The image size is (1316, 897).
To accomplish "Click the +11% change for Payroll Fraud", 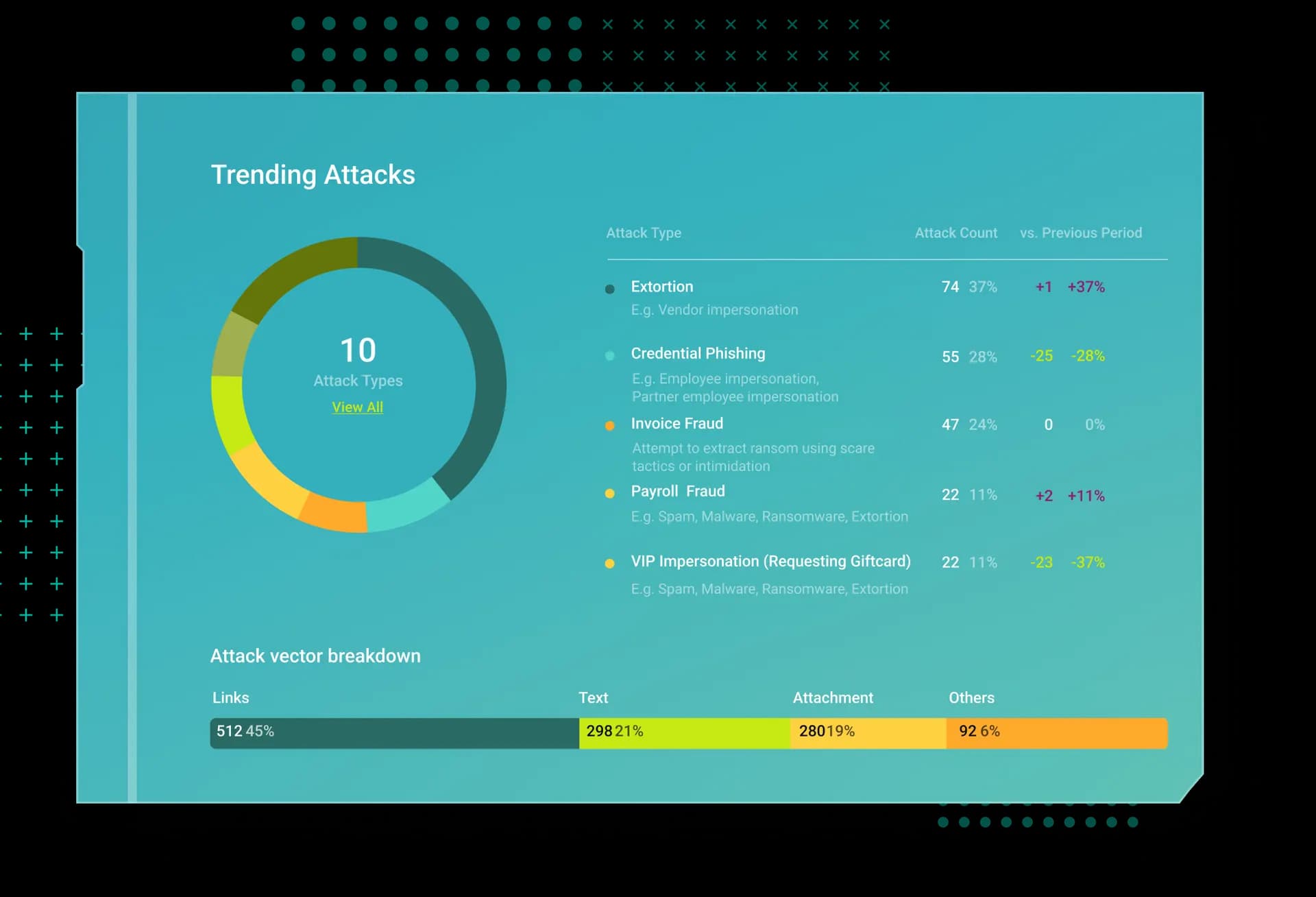I will click(1086, 495).
